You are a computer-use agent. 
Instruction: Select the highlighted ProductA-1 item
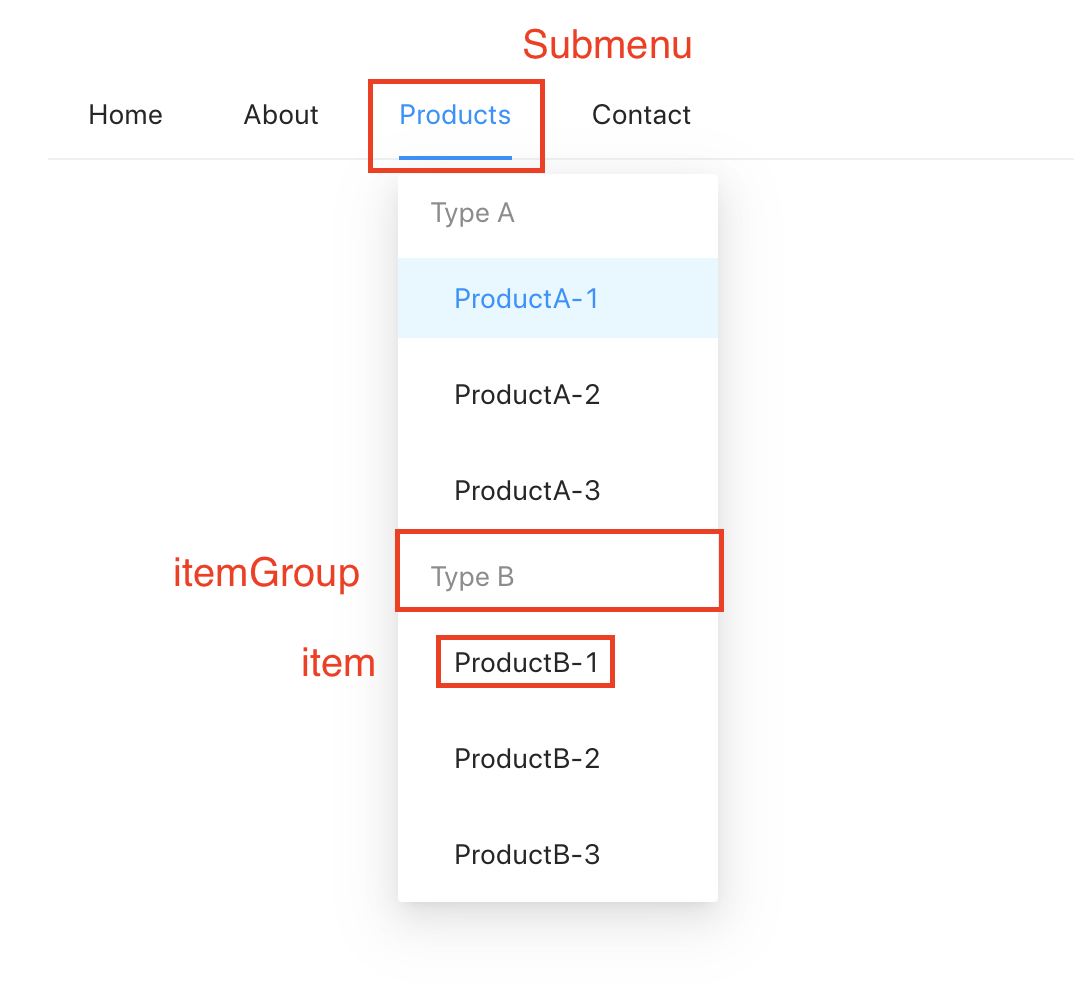pyautogui.click(x=526, y=298)
